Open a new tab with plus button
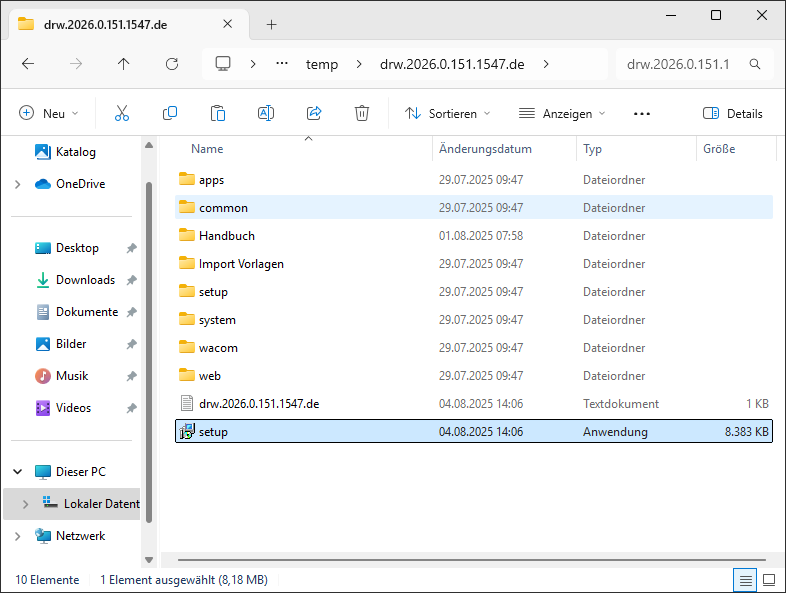The height and width of the screenshot is (593, 786). [271, 24]
